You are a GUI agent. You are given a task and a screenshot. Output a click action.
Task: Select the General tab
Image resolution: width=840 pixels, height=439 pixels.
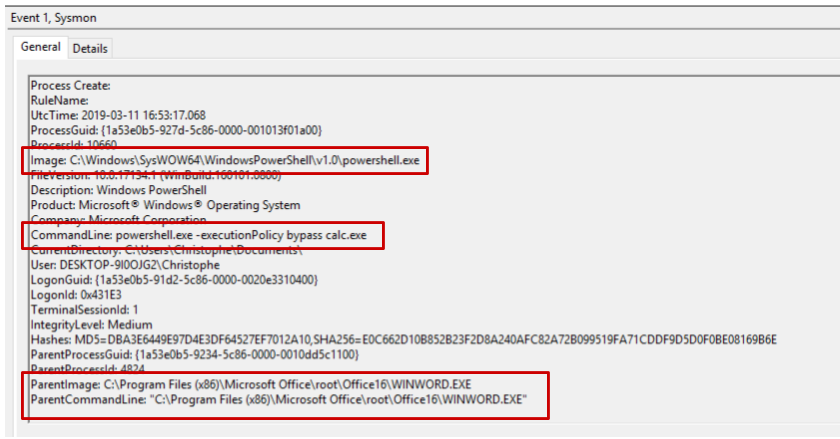pyautogui.click(x=41, y=47)
